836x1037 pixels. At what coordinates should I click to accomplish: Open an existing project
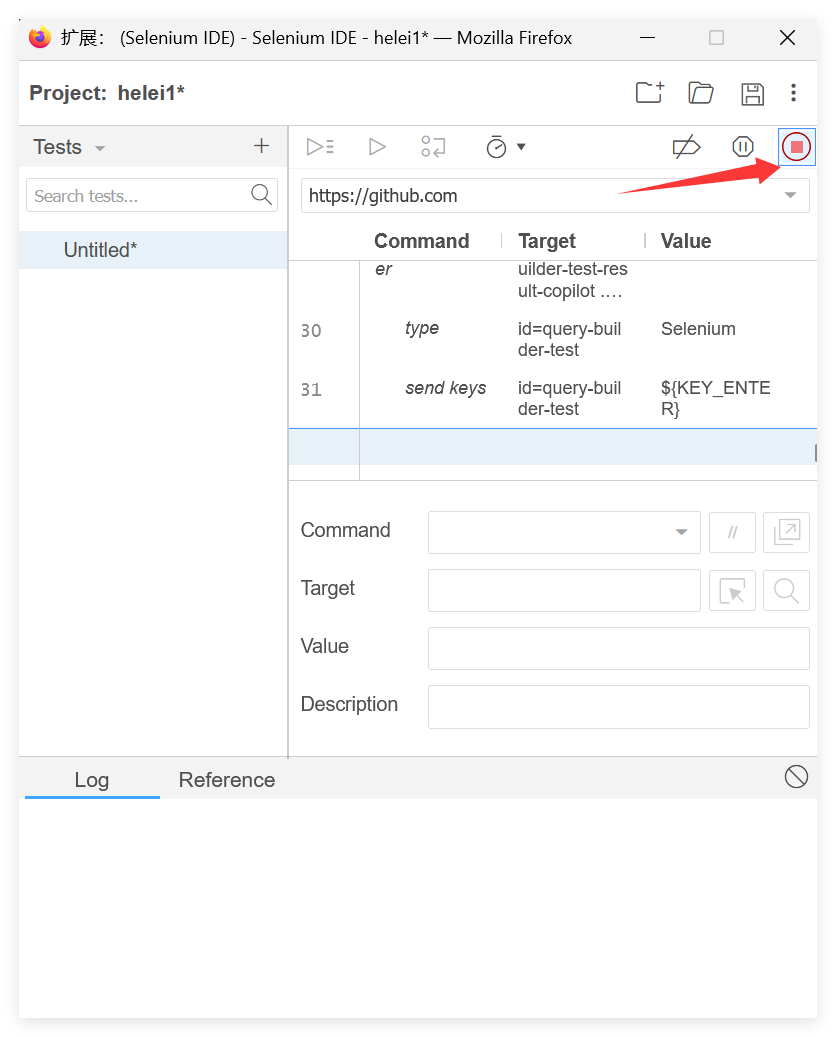click(x=701, y=93)
